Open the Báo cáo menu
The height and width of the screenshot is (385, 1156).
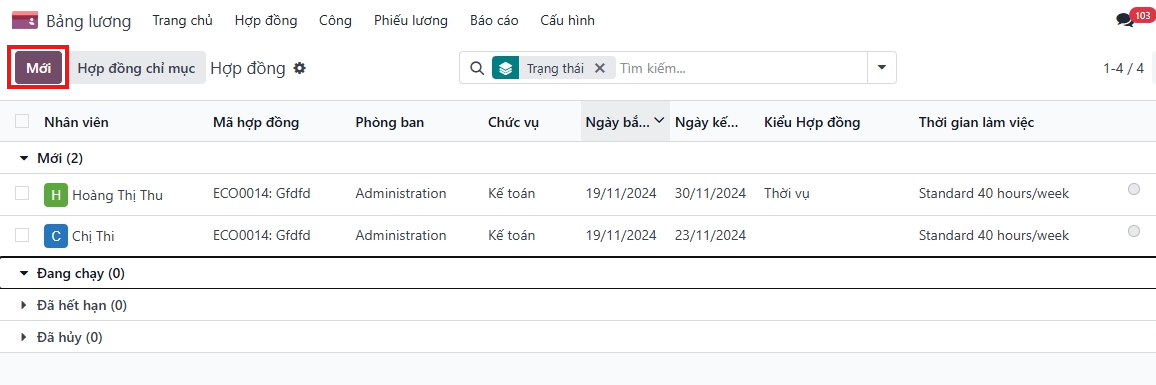click(x=494, y=21)
